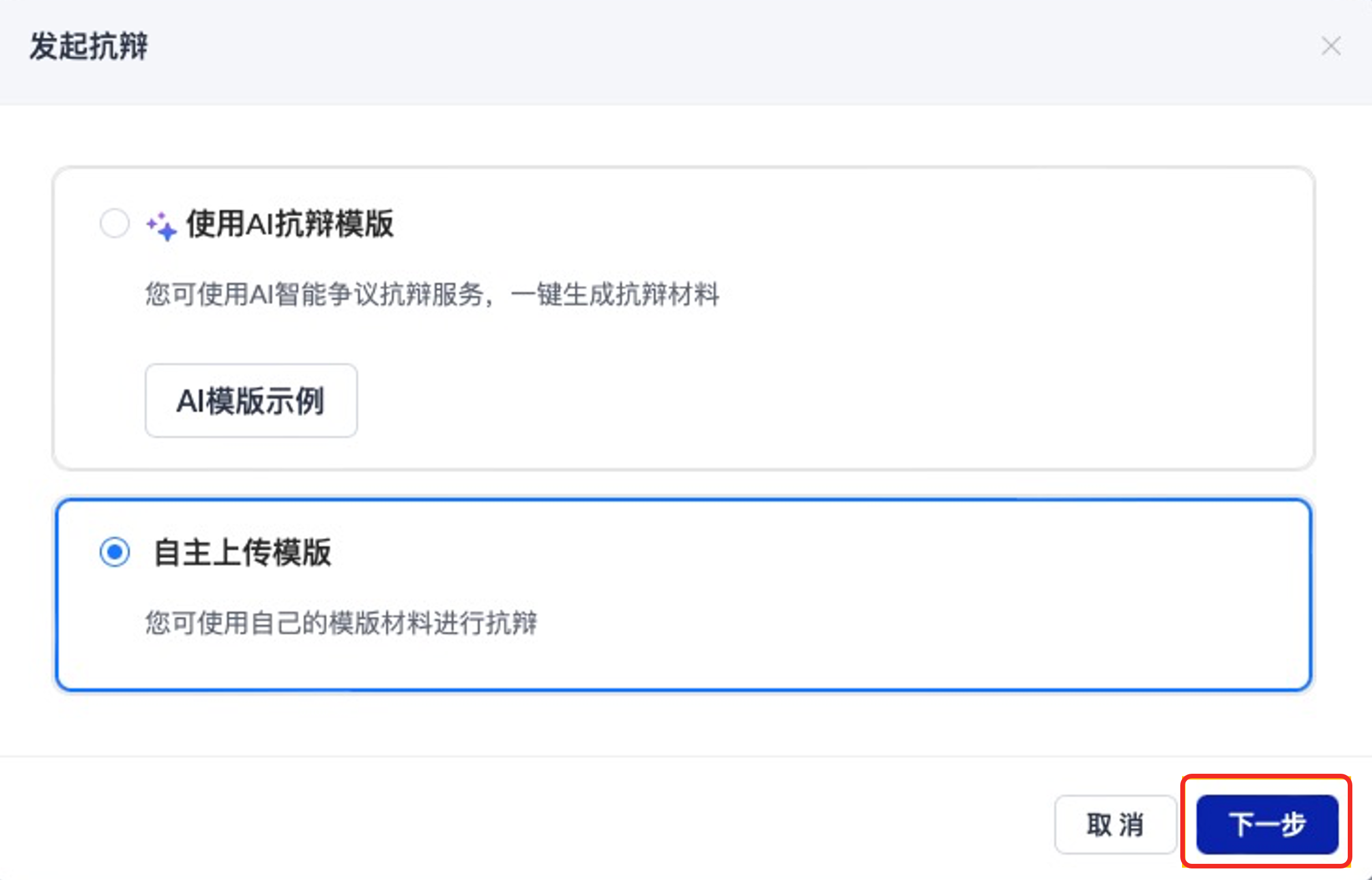Select the 自主上传模版 radio button
Screen dimensions: 1372x880
pyautogui.click(x=114, y=552)
